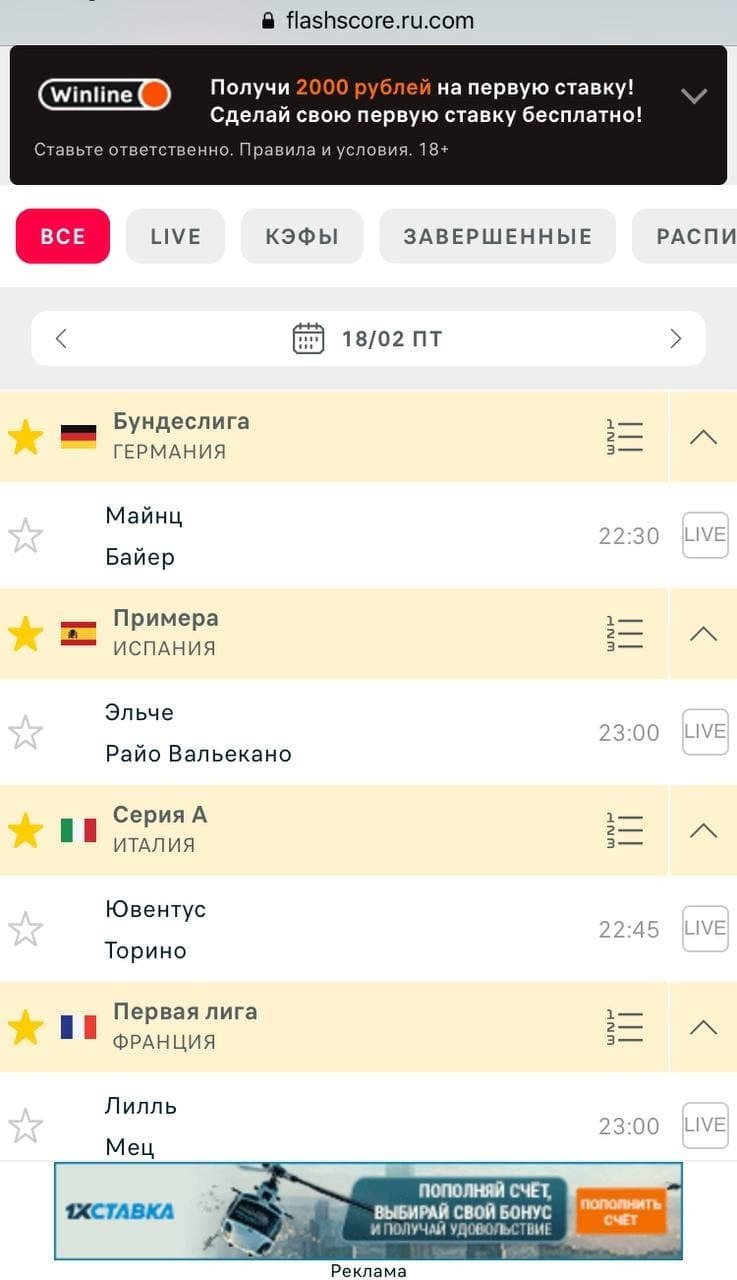Star the Эльче – Райо Вальекано match
Viewport: 737px width, 1280px height.
25,733
